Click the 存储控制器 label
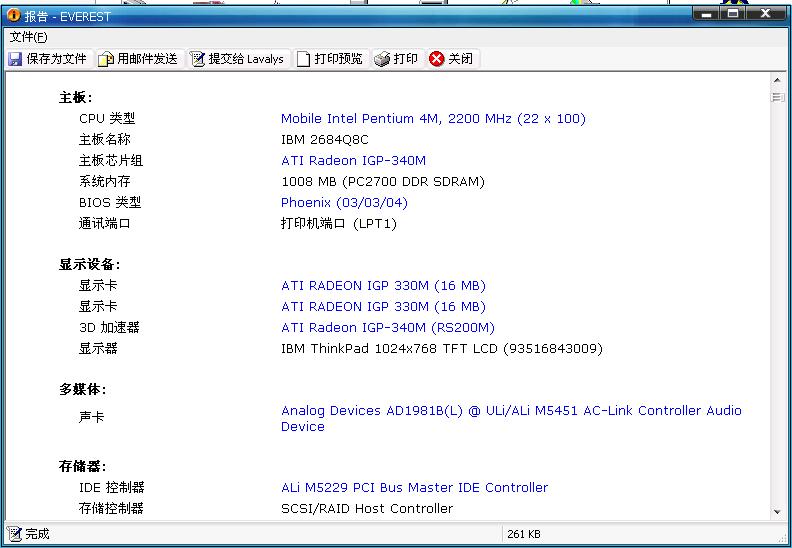Screen dimensions: 792x548 [111, 509]
